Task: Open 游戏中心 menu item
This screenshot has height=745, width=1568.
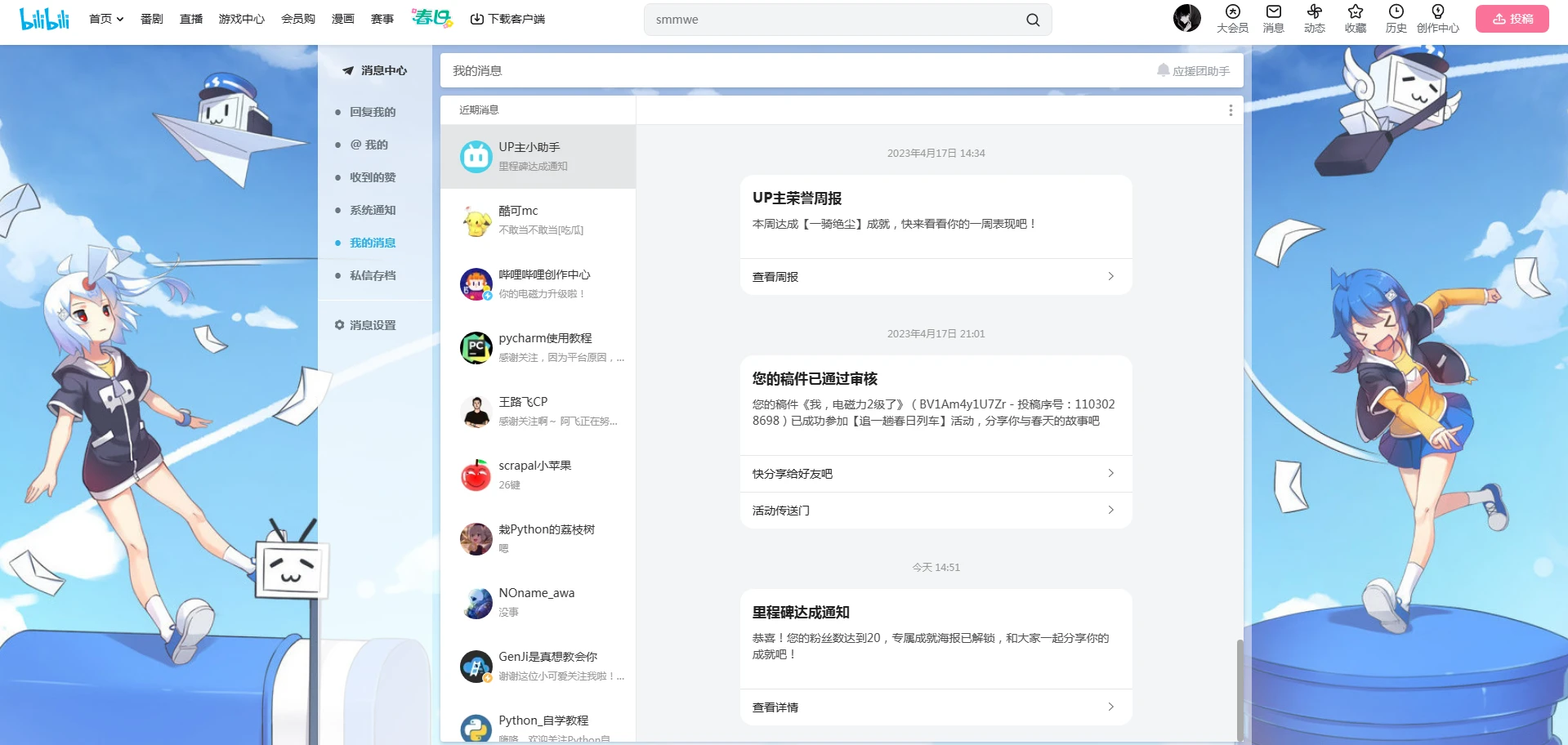Action: tap(241, 19)
